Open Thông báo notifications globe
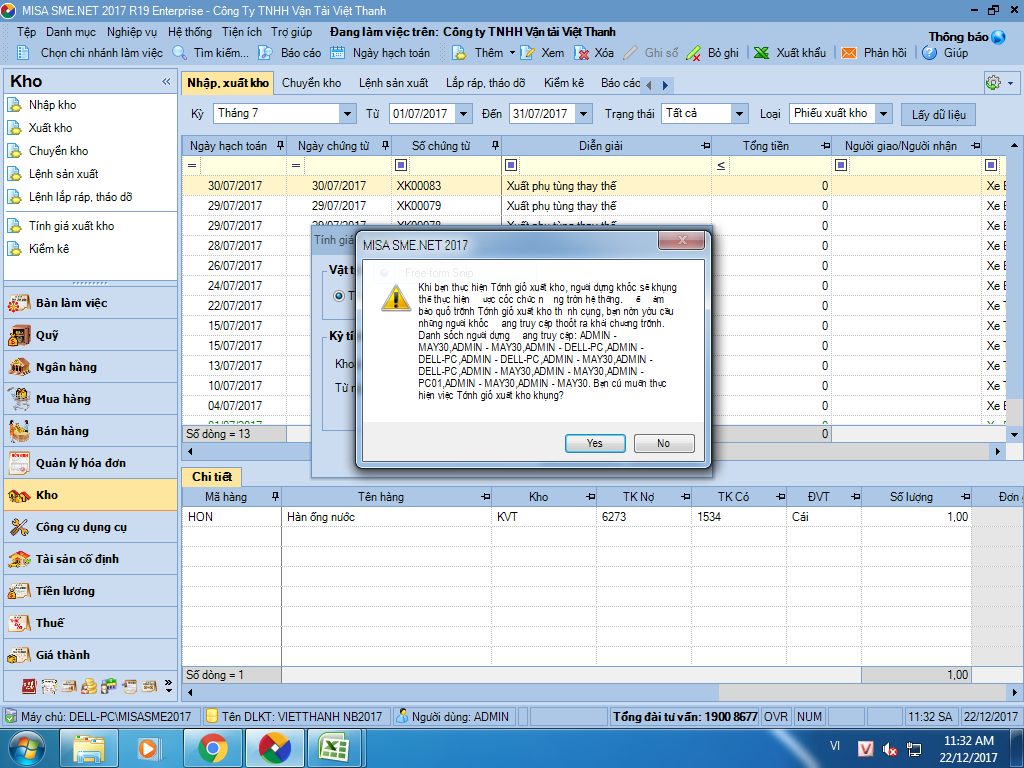The width and height of the screenshot is (1024, 768). (x=998, y=37)
